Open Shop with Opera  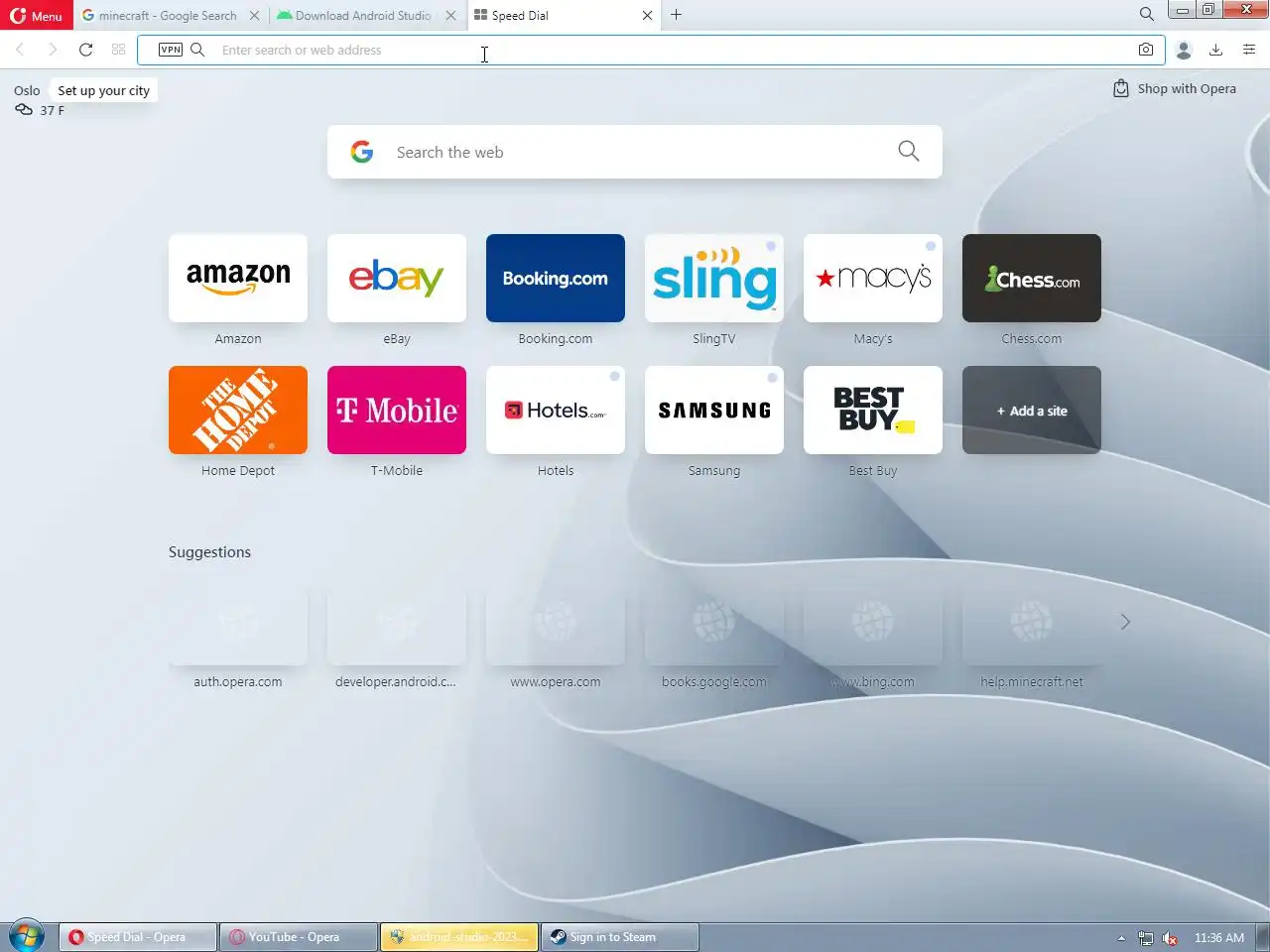point(1175,88)
